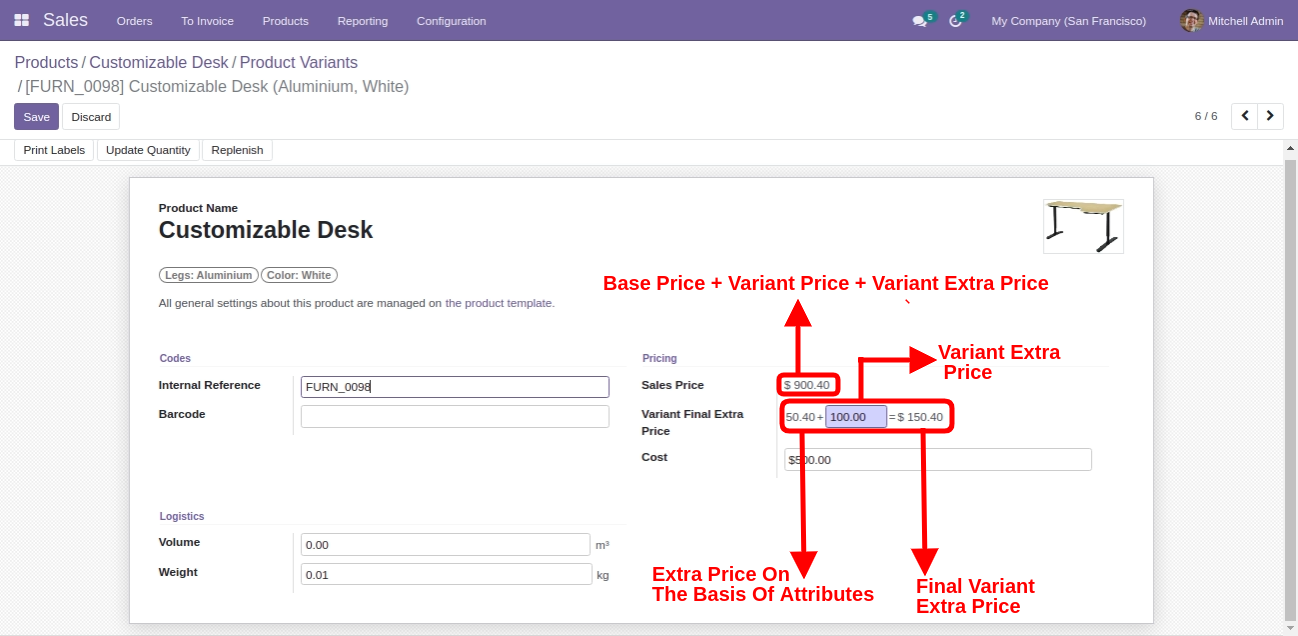The width and height of the screenshot is (1298, 636).
Task: Click Mitchell Admin avatar picture
Action: point(1191,21)
